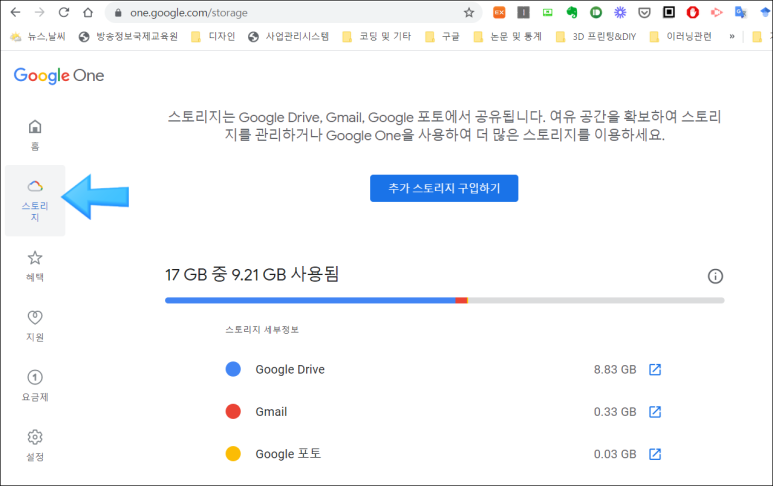Open the green ID circle extension

click(x=596, y=12)
